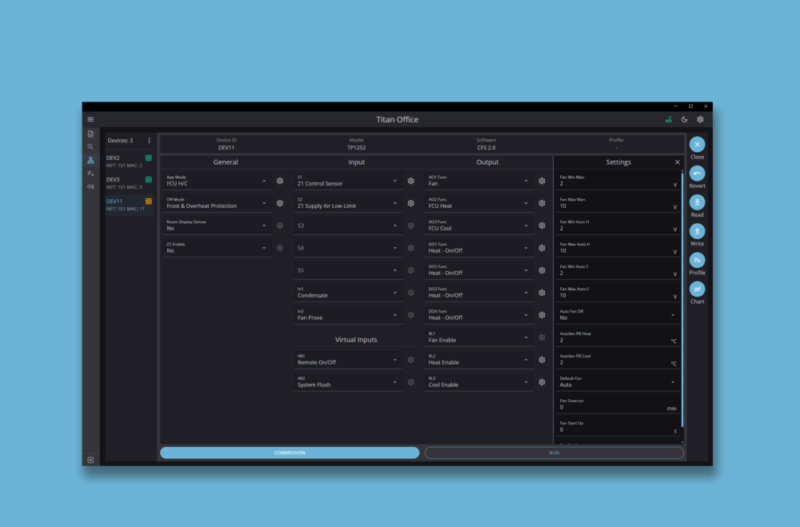Select device DEV2 in the device list
The width and height of the screenshot is (800, 527).
(x=129, y=161)
